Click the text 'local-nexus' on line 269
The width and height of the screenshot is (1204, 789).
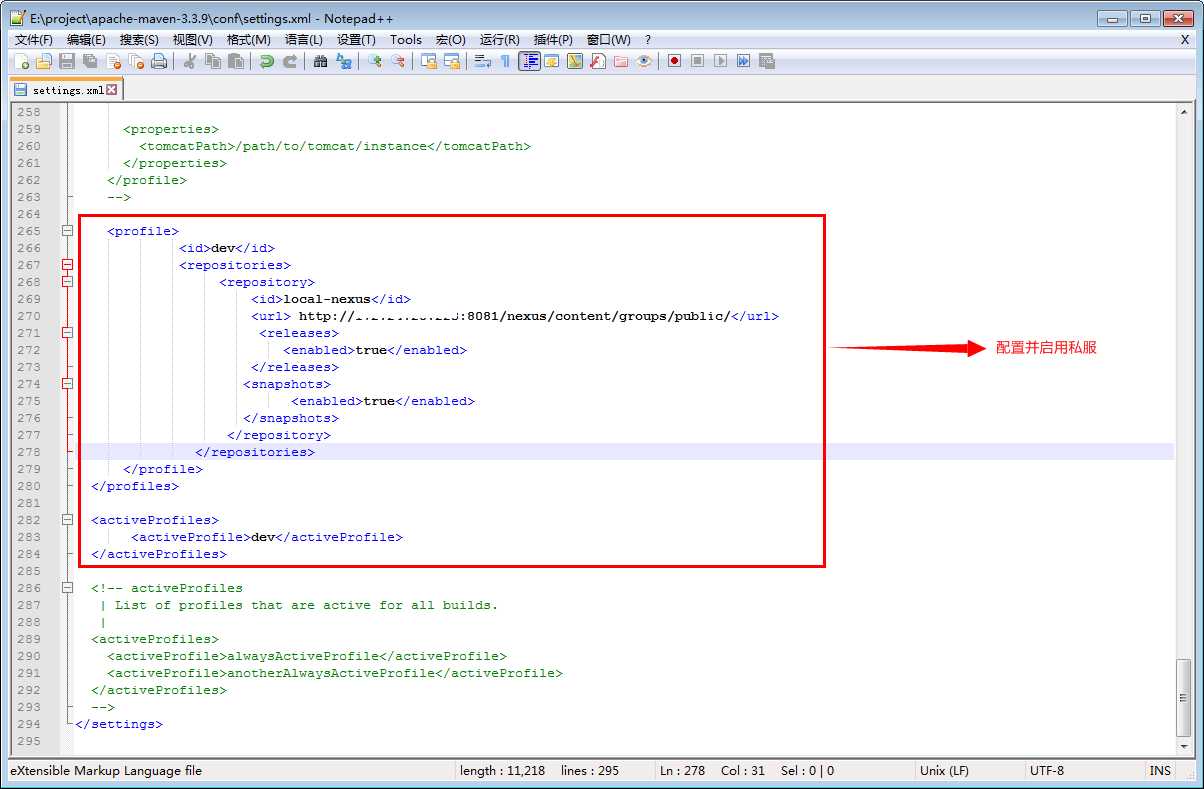[x=327, y=299]
